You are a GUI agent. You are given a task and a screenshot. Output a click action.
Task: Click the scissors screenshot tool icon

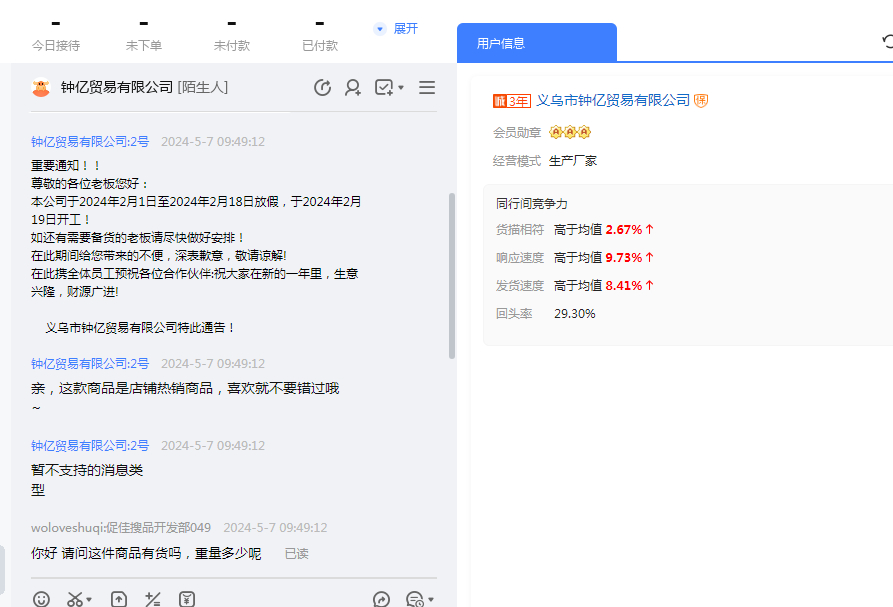click(75, 599)
